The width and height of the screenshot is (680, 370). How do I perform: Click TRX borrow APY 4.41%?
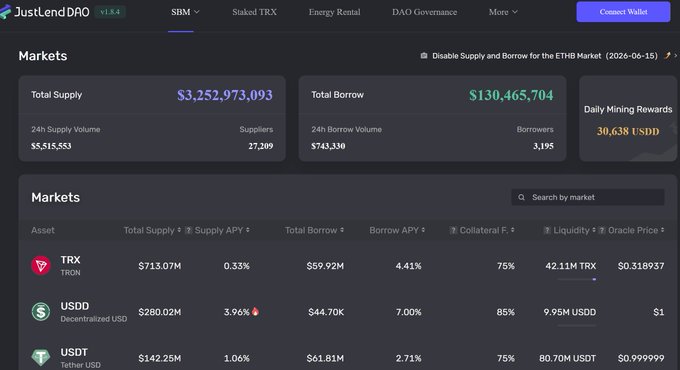[x=409, y=266]
